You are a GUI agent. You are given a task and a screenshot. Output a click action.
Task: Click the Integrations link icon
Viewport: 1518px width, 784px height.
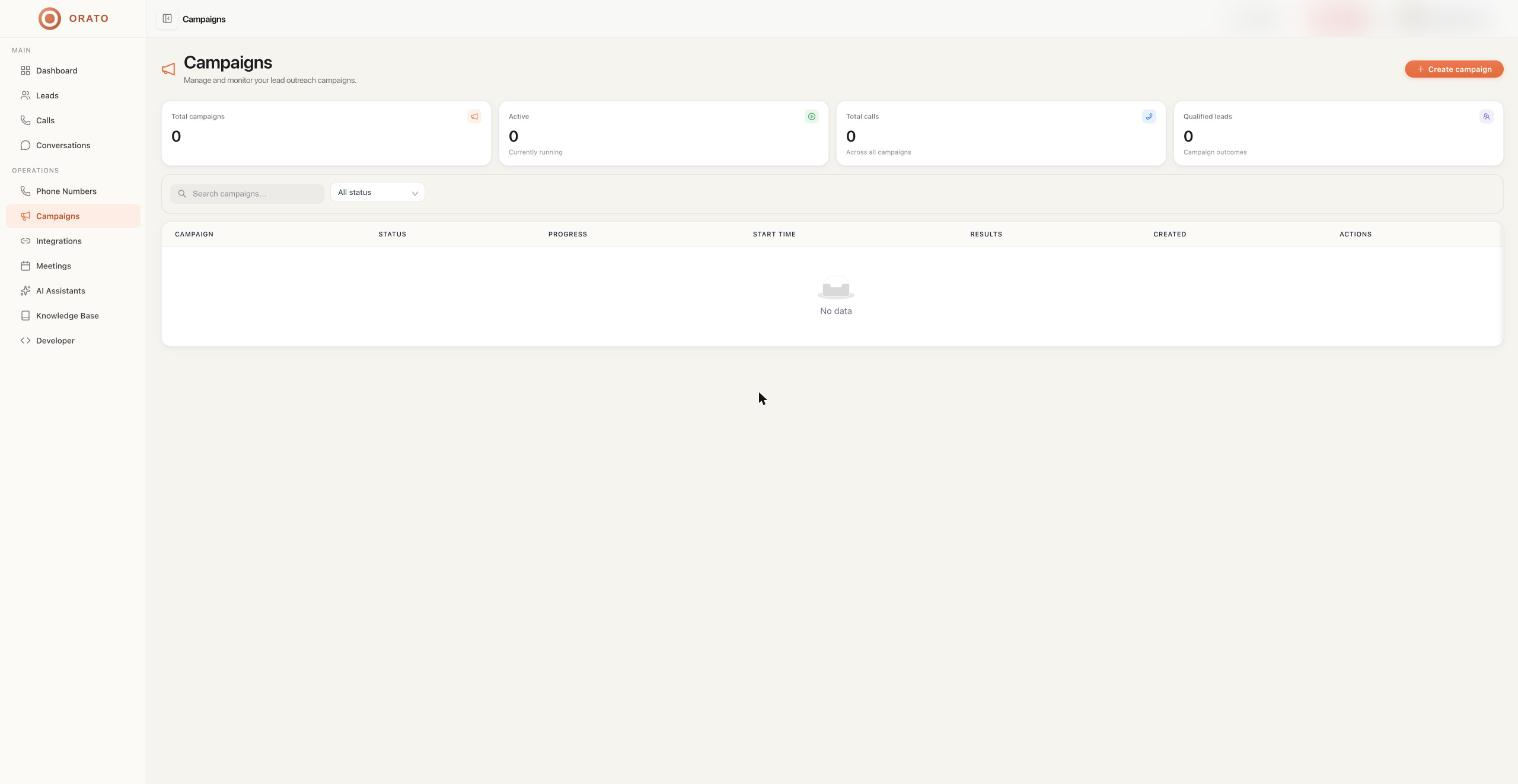point(25,241)
